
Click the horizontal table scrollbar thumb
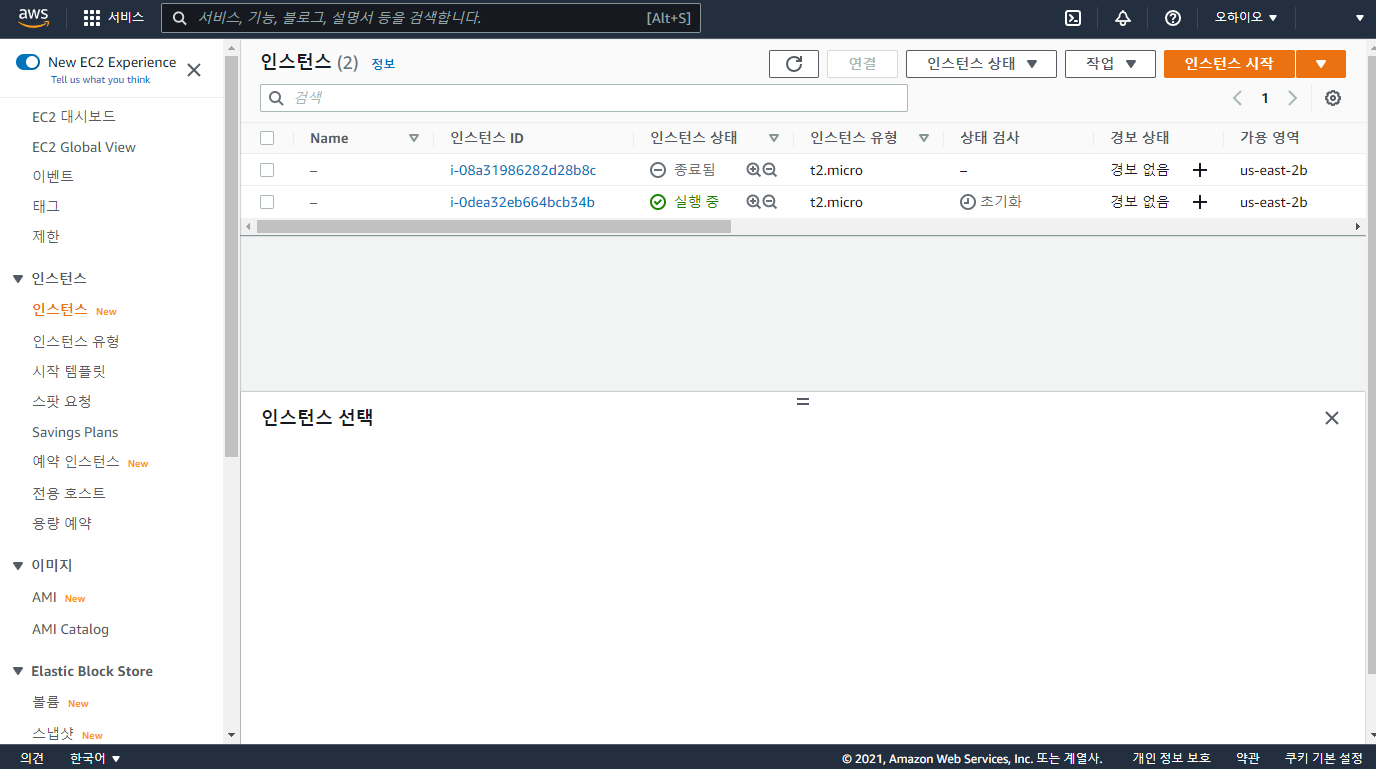coord(494,227)
